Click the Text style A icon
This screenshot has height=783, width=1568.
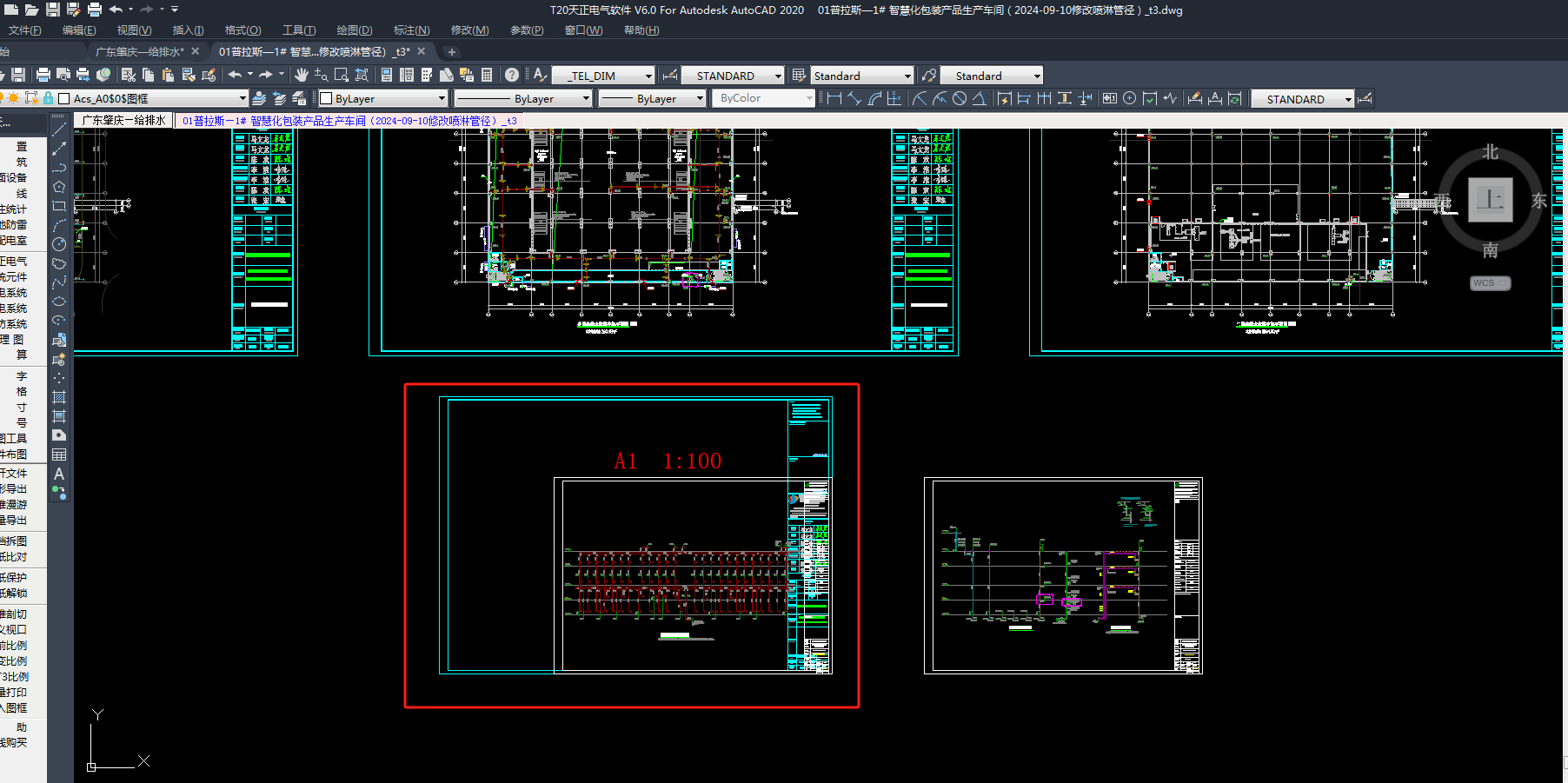(x=540, y=75)
